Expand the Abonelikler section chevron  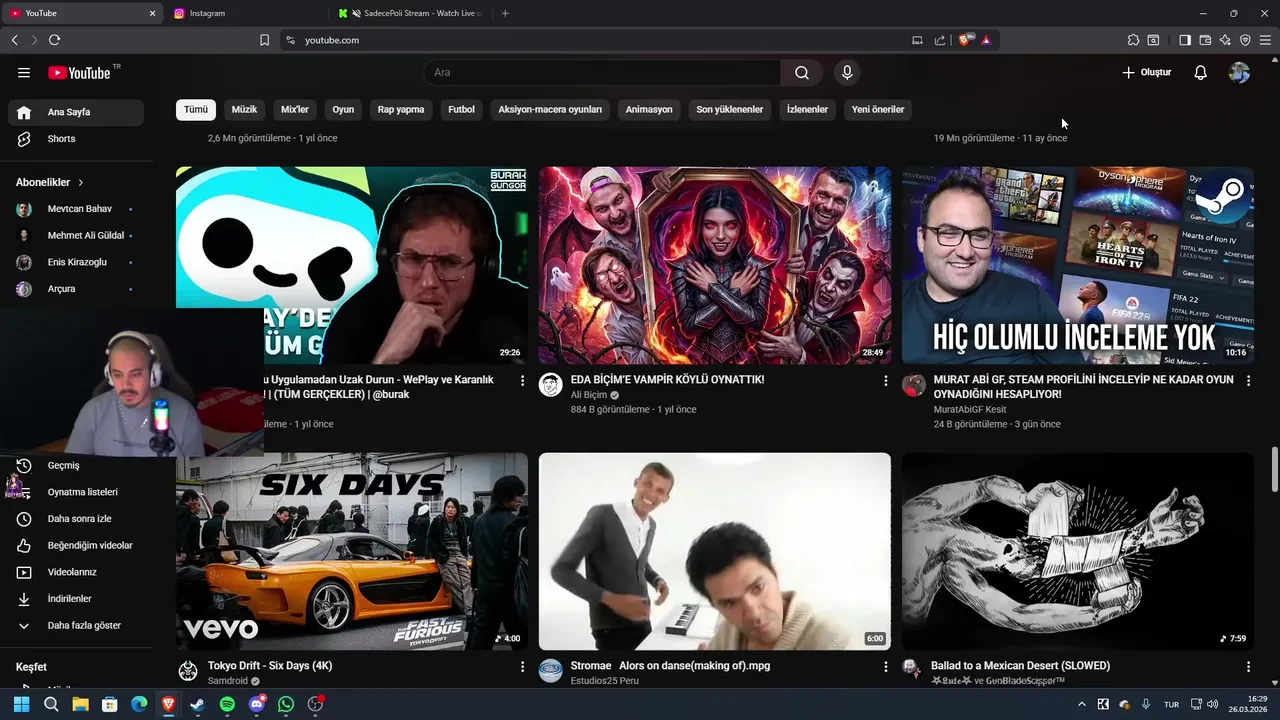(x=80, y=182)
